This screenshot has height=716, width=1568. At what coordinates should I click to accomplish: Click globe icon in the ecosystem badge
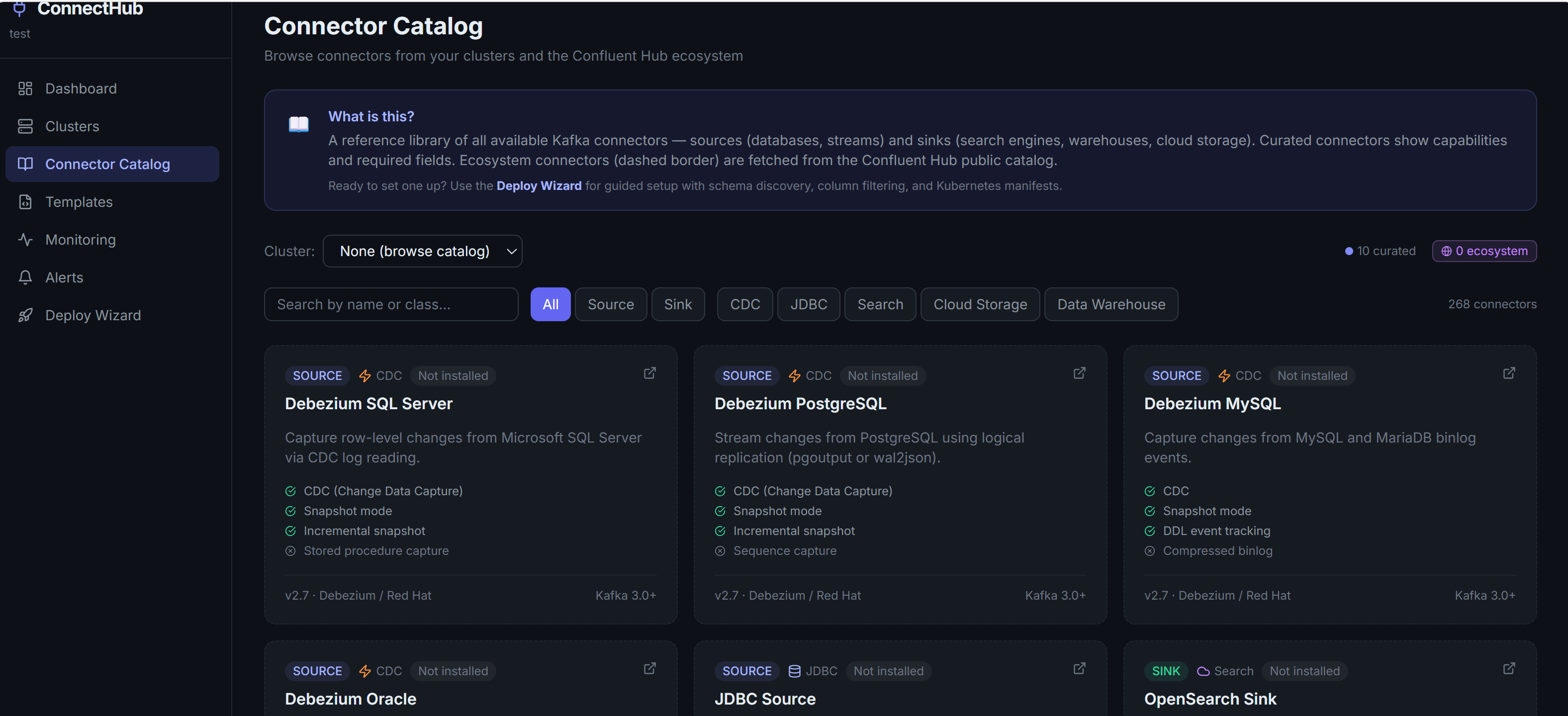coord(1446,251)
